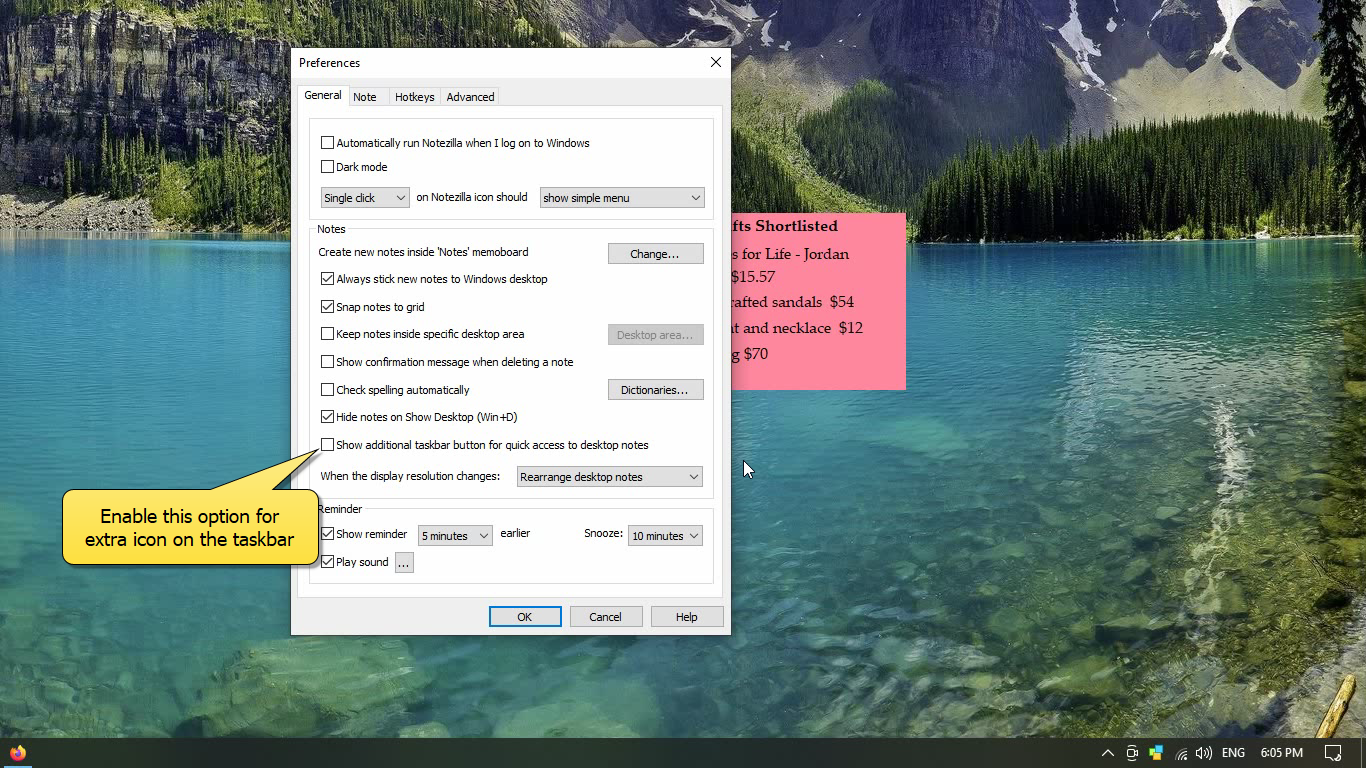The height and width of the screenshot is (768, 1366).
Task: Open the 5 minutes reminder dropdown
Action: 455,536
